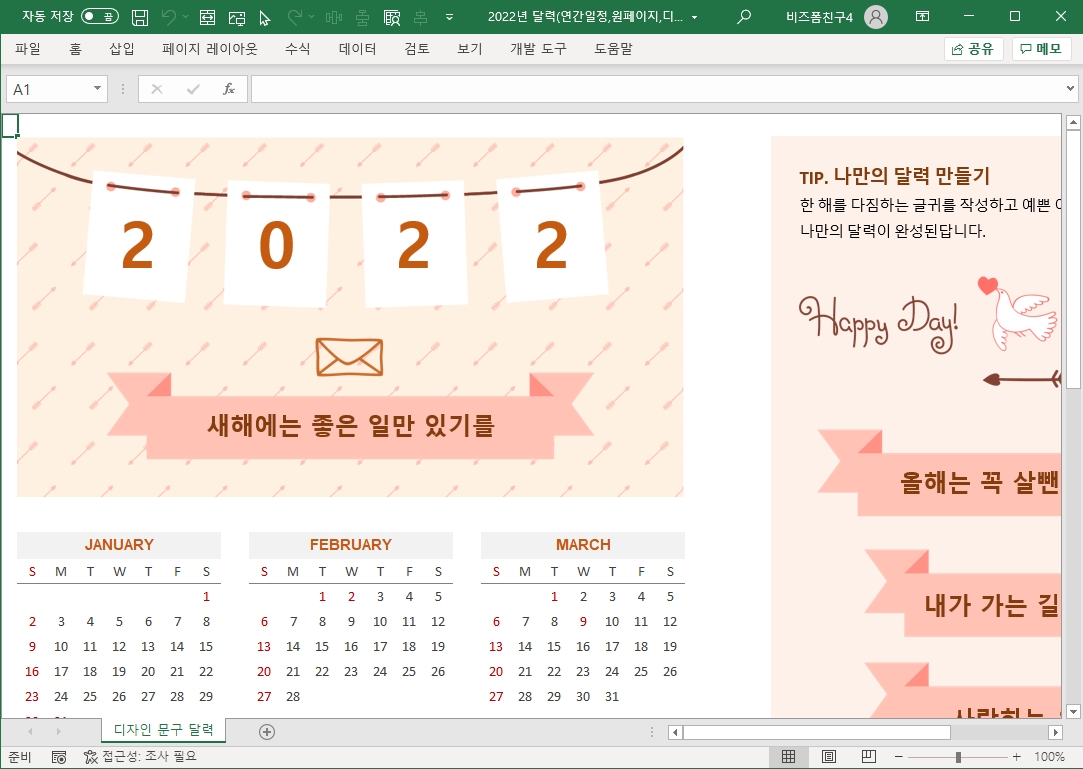Click the distribute vertically icon in quick access
1083x769 pixels.
[x=420, y=17]
